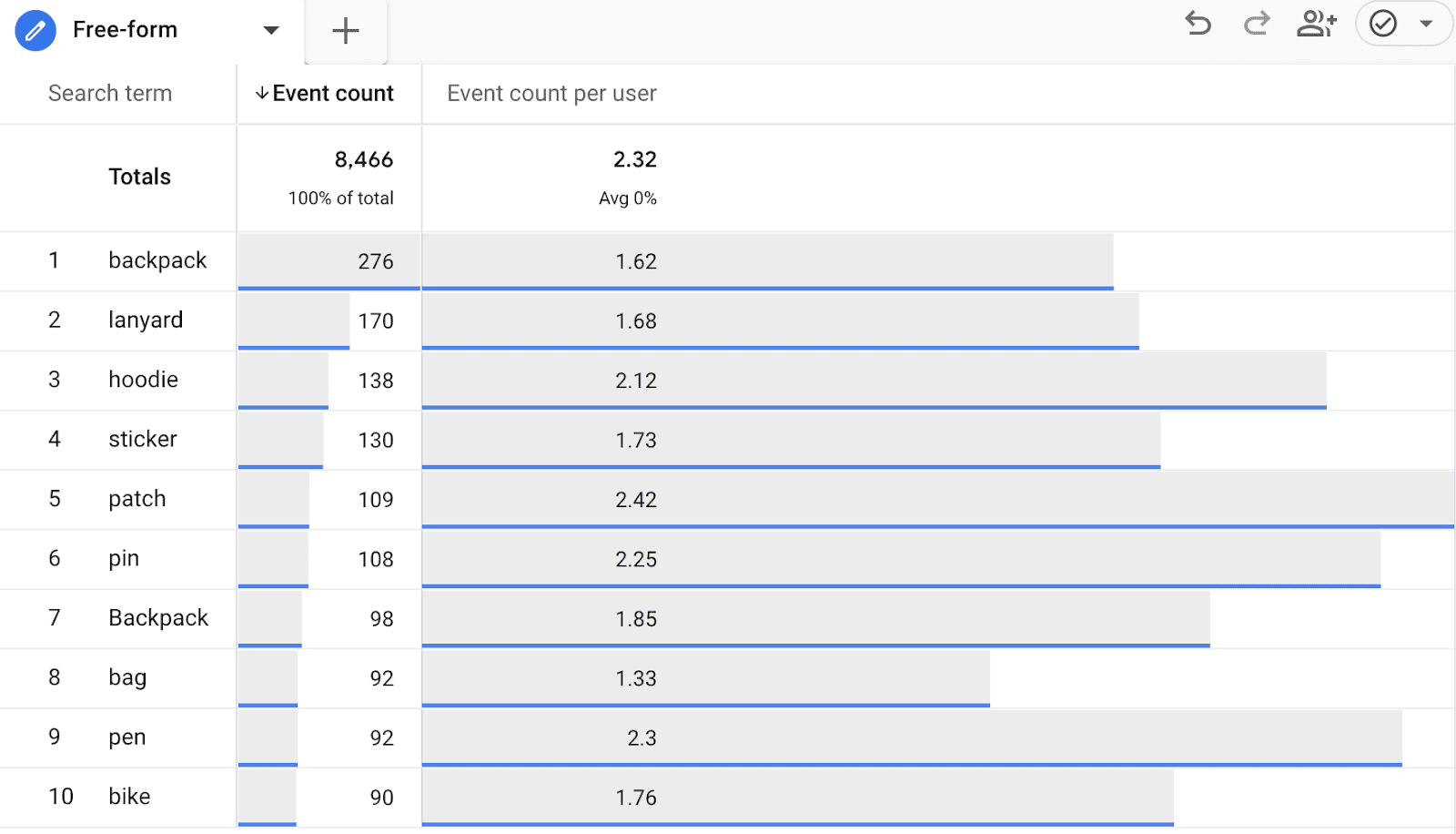Image resolution: width=1456 pixels, height=834 pixels.
Task: Expand options on the Event count per user header
Action: coord(551,93)
